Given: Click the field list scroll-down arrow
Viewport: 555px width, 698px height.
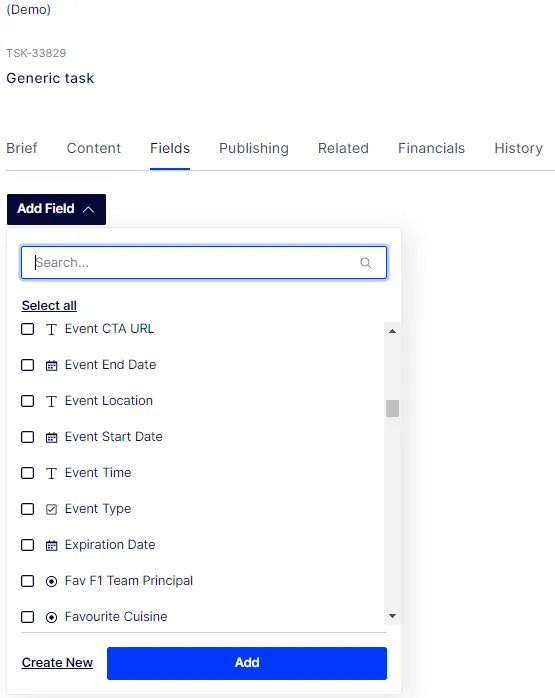Looking at the screenshot, I should coord(393,616).
